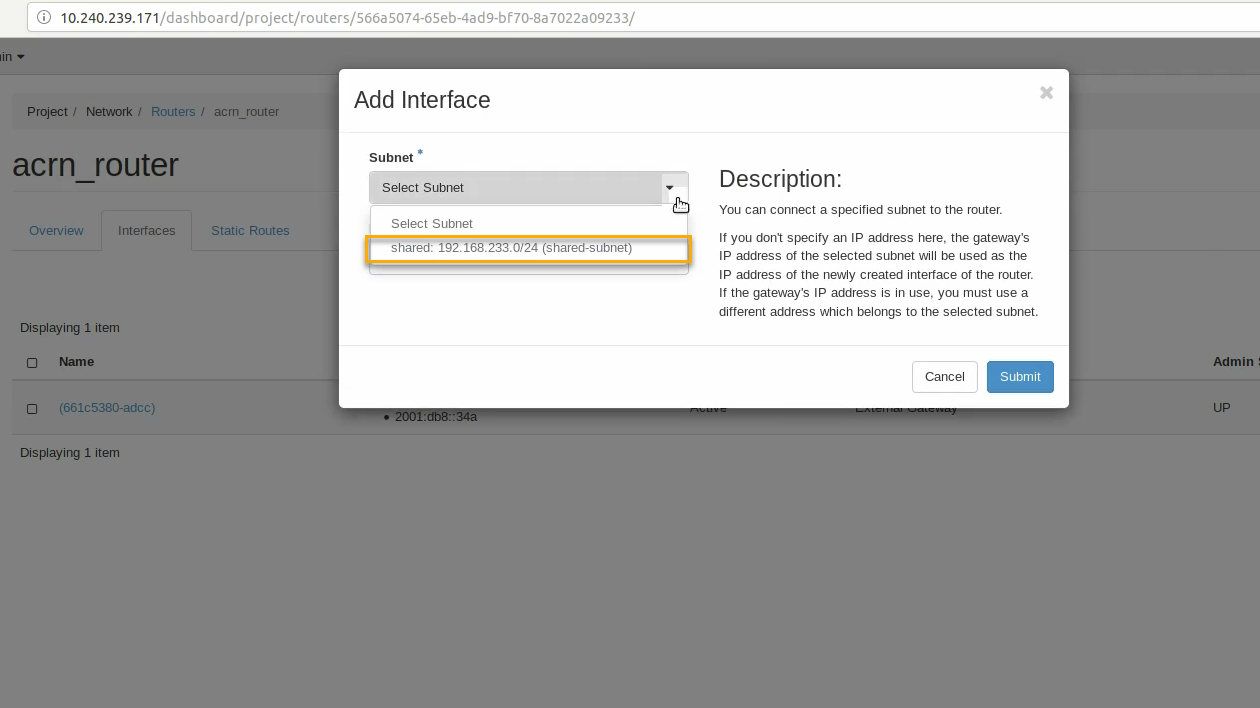Check the box for interface (661c5380-adcc)

point(32,409)
